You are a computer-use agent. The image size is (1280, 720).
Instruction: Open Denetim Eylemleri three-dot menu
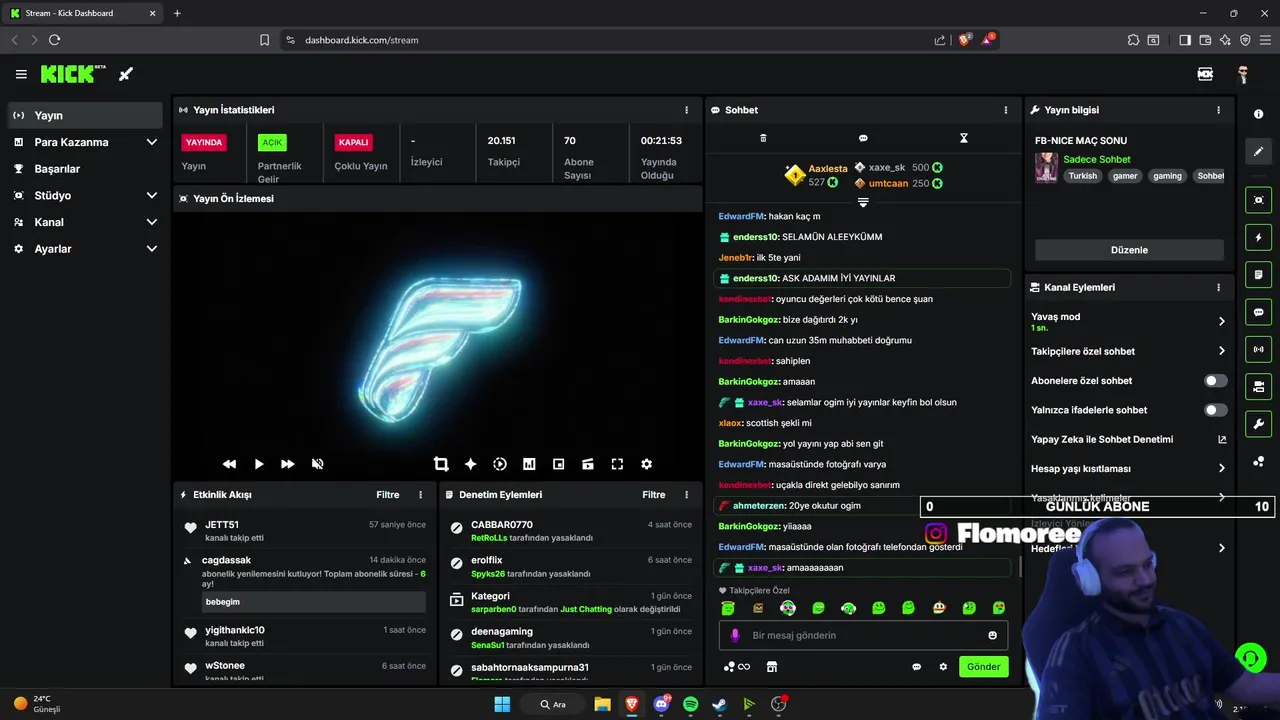[686, 495]
